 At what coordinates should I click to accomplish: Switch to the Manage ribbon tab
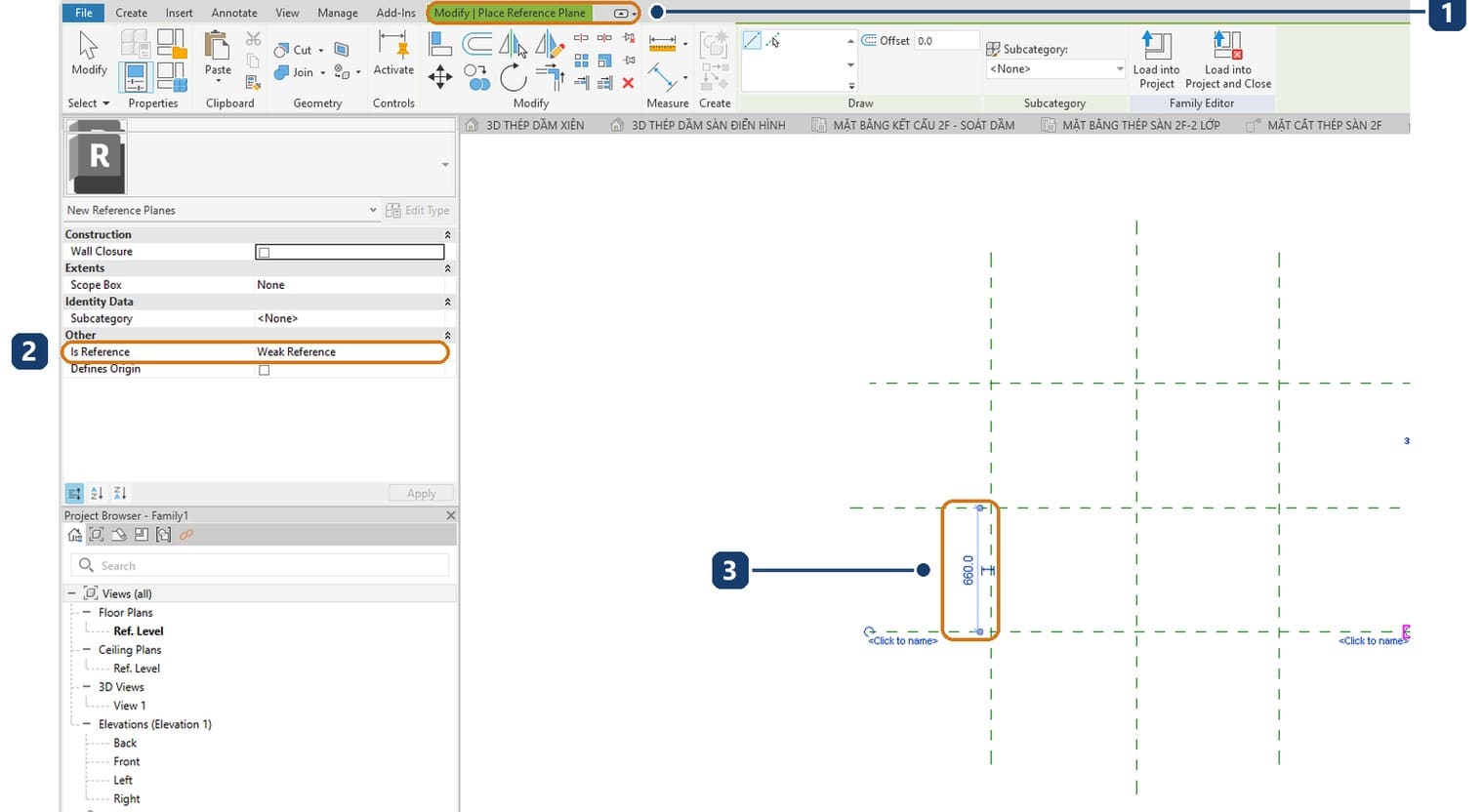[x=337, y=13]
